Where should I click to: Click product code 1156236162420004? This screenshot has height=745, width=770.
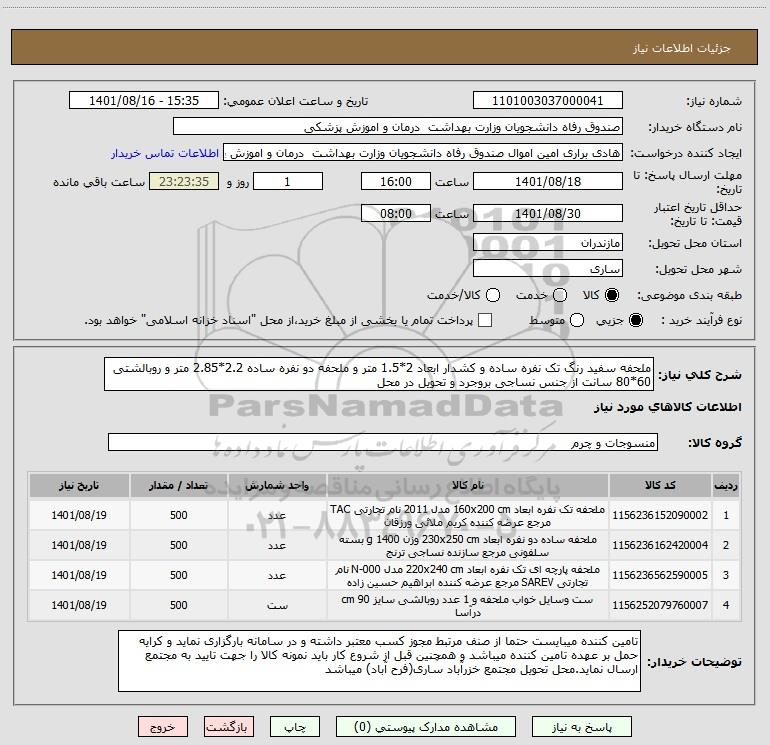(x=660, y=545)
